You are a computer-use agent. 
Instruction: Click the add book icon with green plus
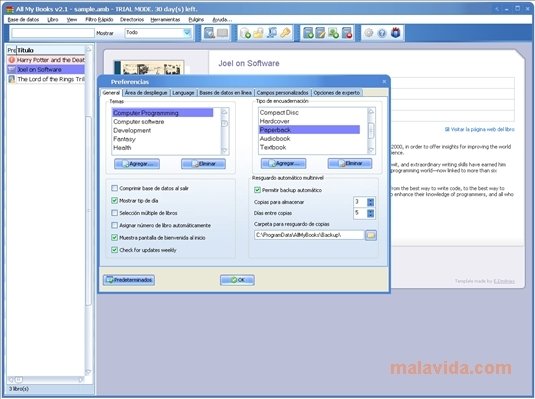point(308,33)
